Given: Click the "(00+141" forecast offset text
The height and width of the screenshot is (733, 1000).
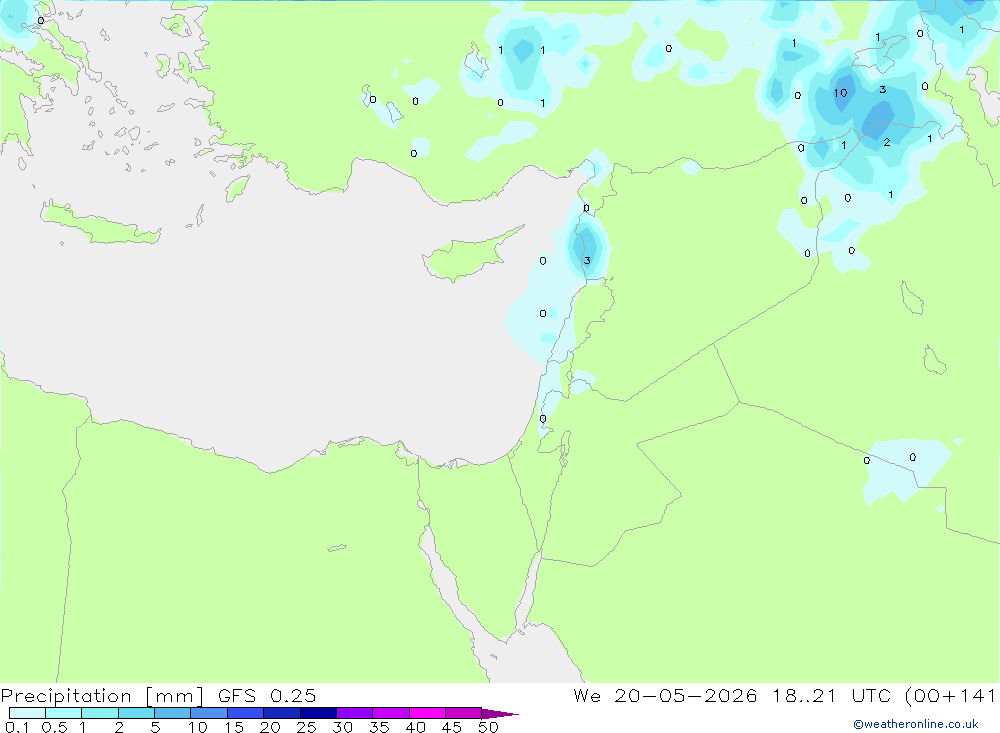Looking at the screenshot, I should [x=951, y=696].
